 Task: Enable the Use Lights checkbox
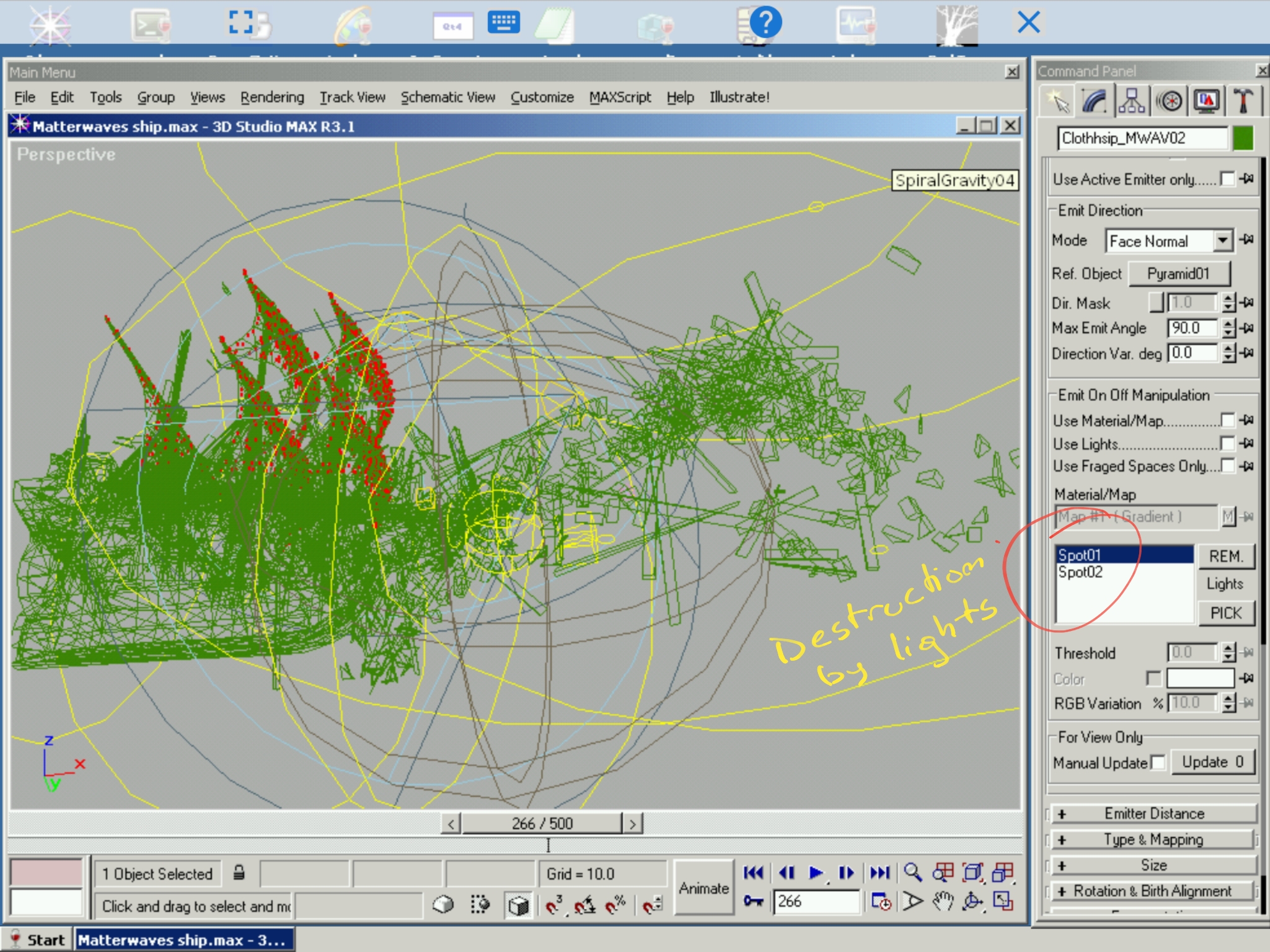point(1227,444)
